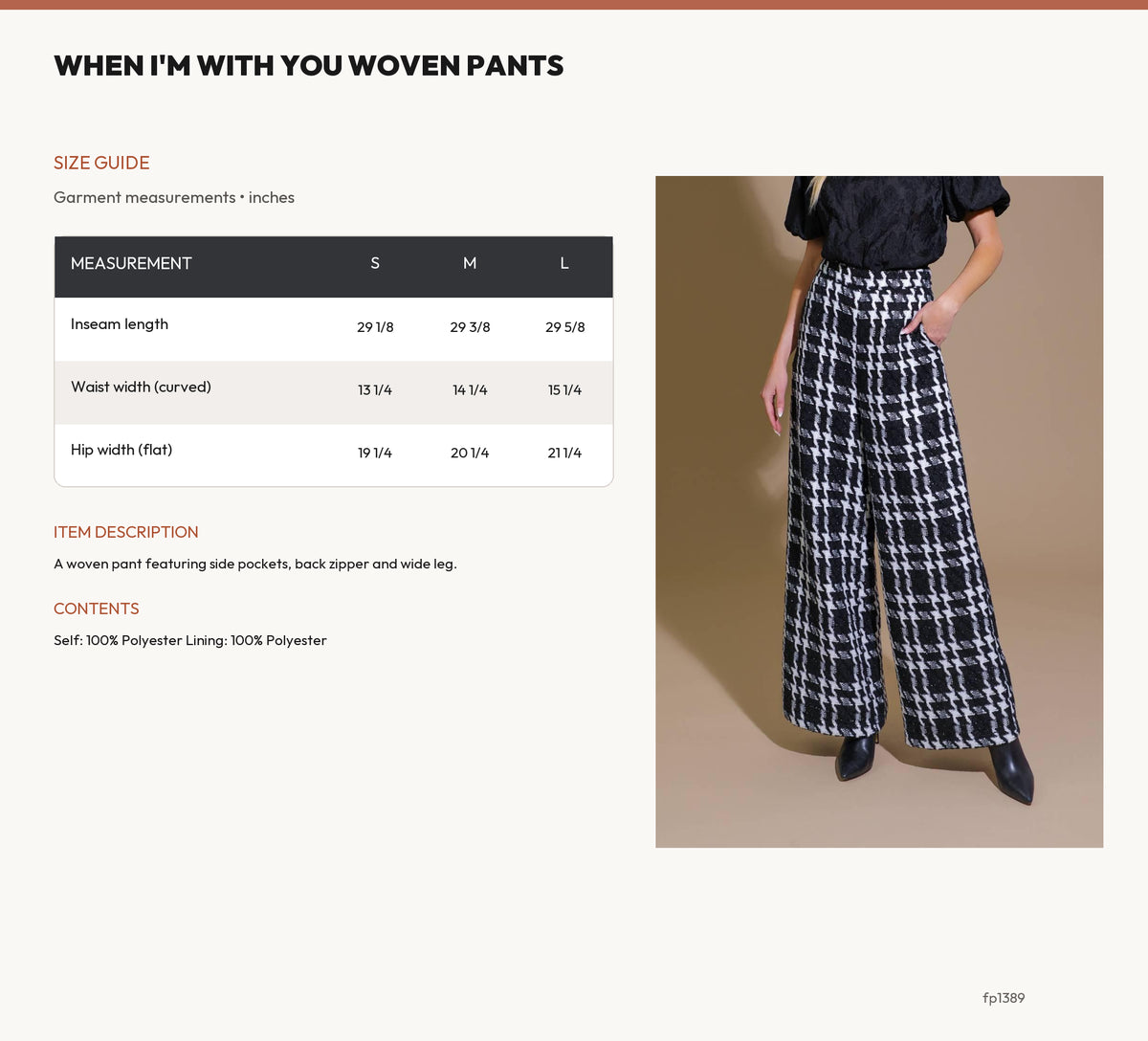Click the MEASUREMENT column header
The height and width of the screenshot is (1041, 1148).
tap(131, 263)
